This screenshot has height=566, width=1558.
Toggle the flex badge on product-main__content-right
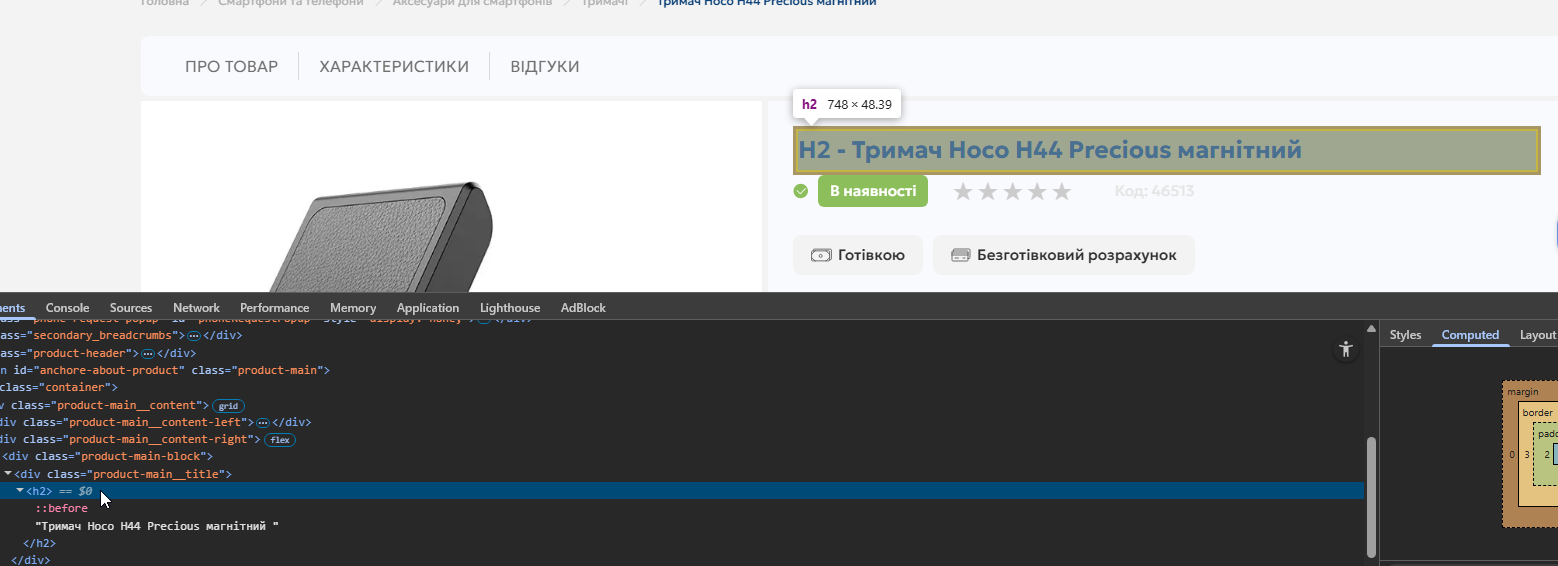tap(281, 440)
